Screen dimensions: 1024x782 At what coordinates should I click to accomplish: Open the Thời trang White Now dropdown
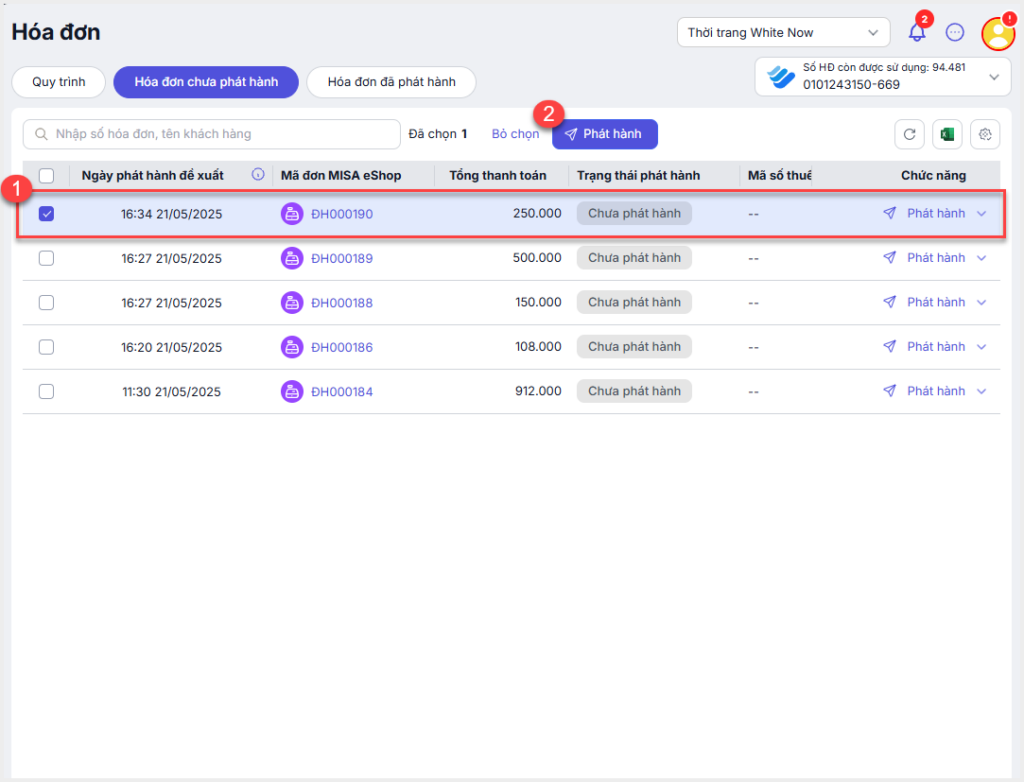click(783, 33)
